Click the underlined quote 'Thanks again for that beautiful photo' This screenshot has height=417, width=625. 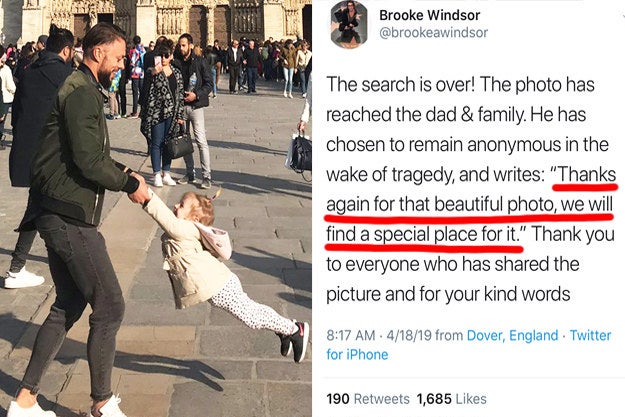471,190
